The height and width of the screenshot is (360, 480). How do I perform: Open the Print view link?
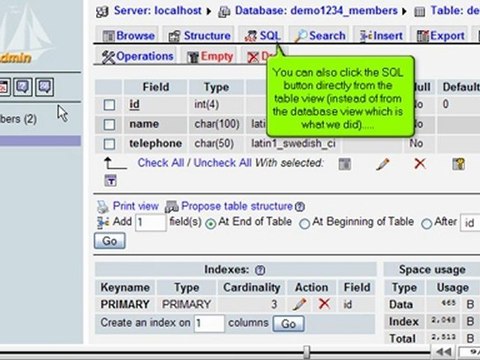tap(136, 206)
